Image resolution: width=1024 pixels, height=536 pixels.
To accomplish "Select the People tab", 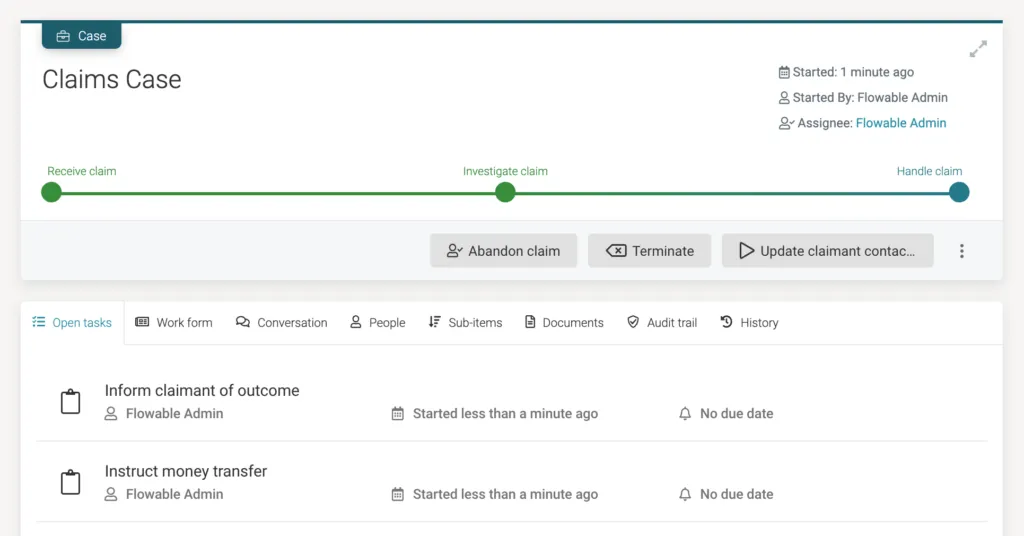I will click(x=377, y=323).
